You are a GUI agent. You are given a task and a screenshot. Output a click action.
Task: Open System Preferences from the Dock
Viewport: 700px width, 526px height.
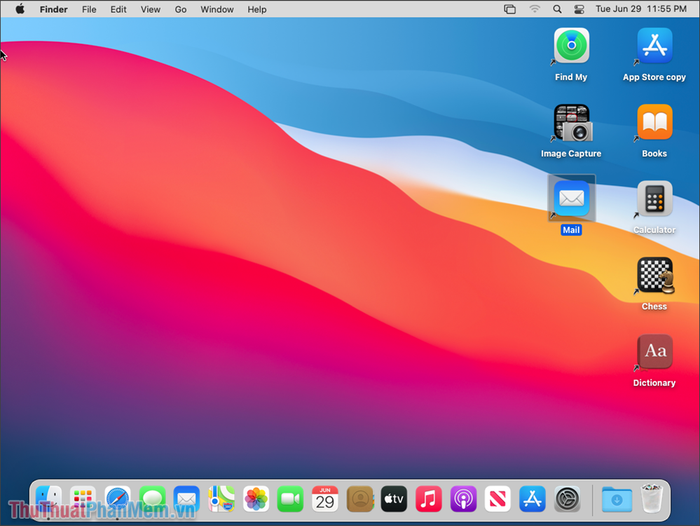point(567,499)
